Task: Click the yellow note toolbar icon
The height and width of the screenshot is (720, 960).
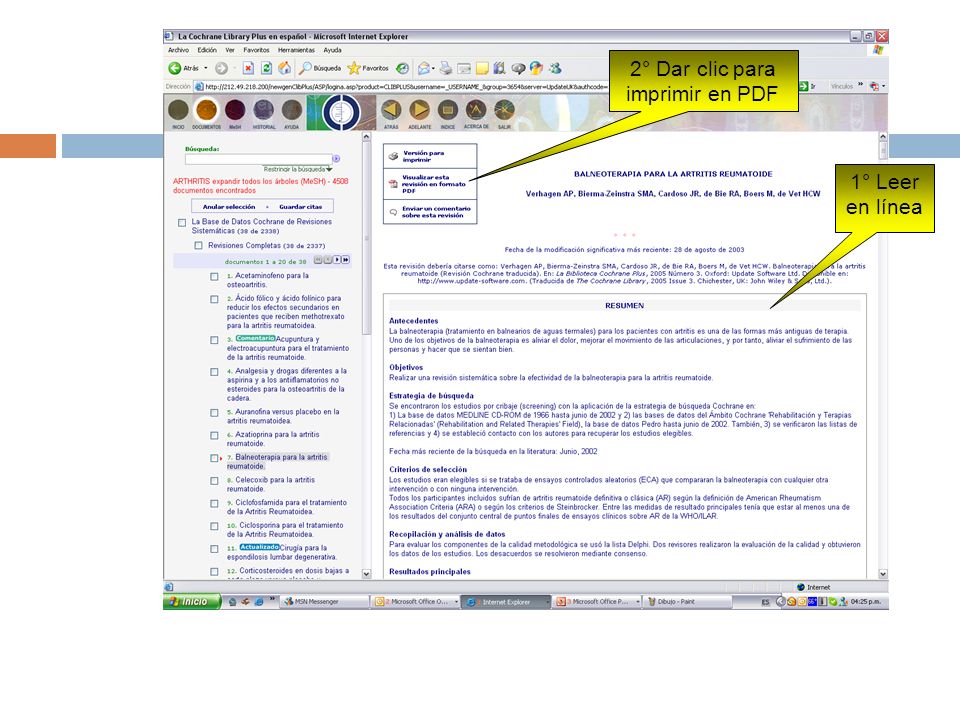Action: click(482, 68)
